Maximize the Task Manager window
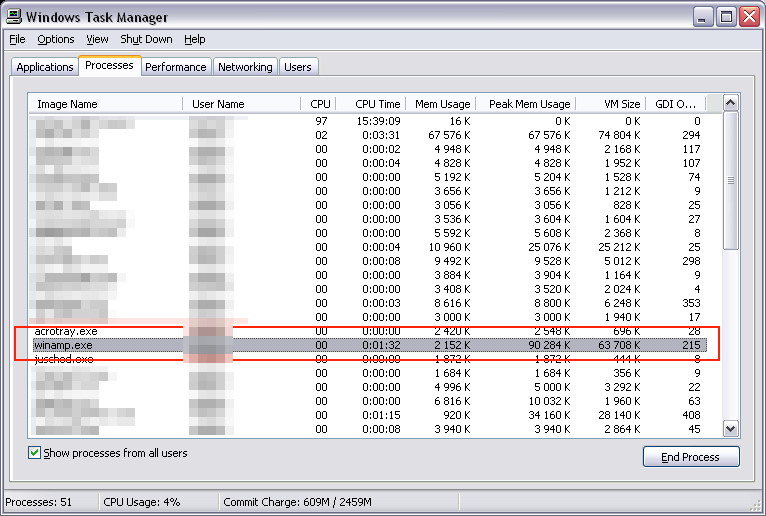This screenshot has height=516, width=766. tap(726, 18)
